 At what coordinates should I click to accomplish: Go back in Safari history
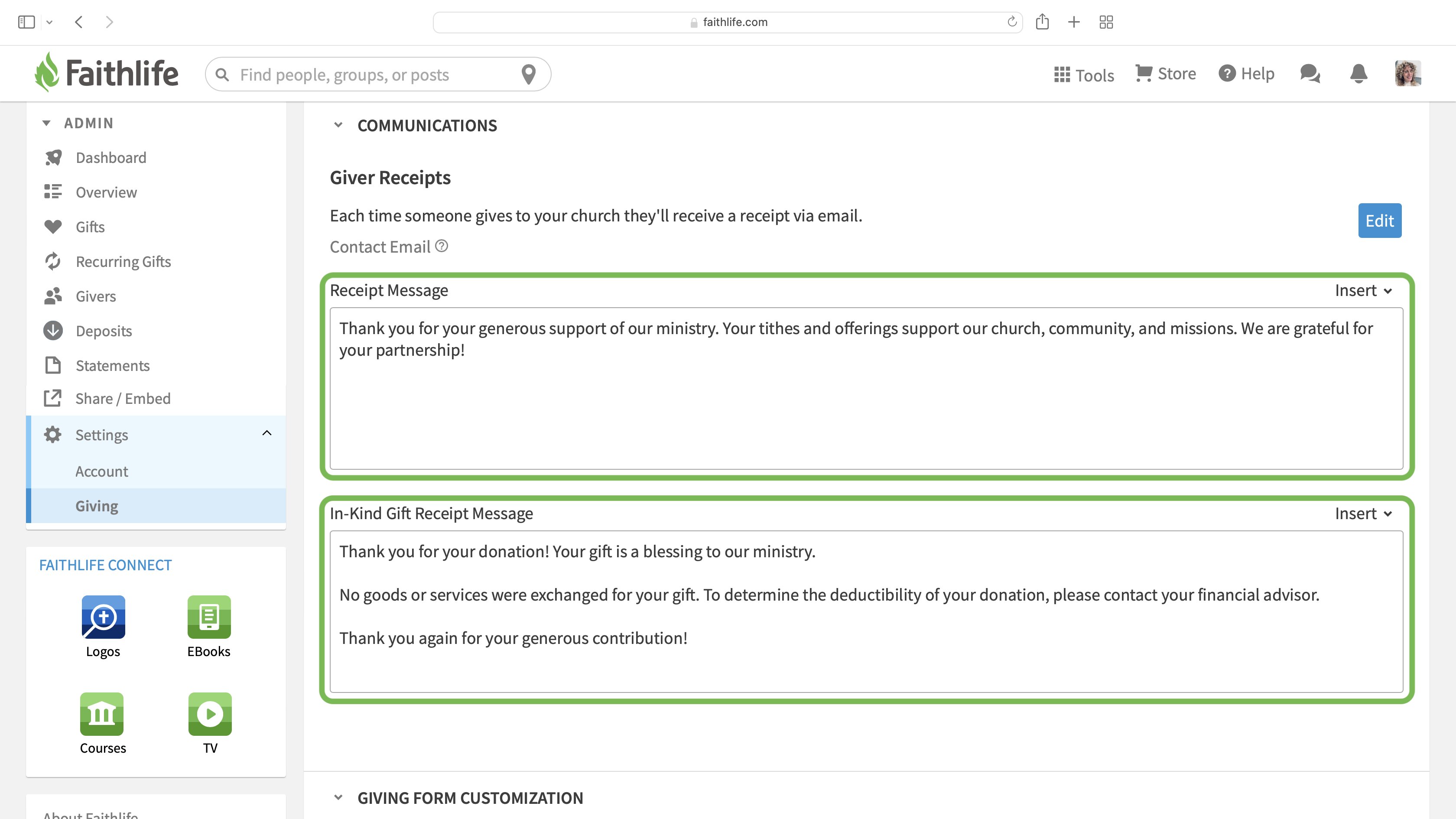(79, 22)
